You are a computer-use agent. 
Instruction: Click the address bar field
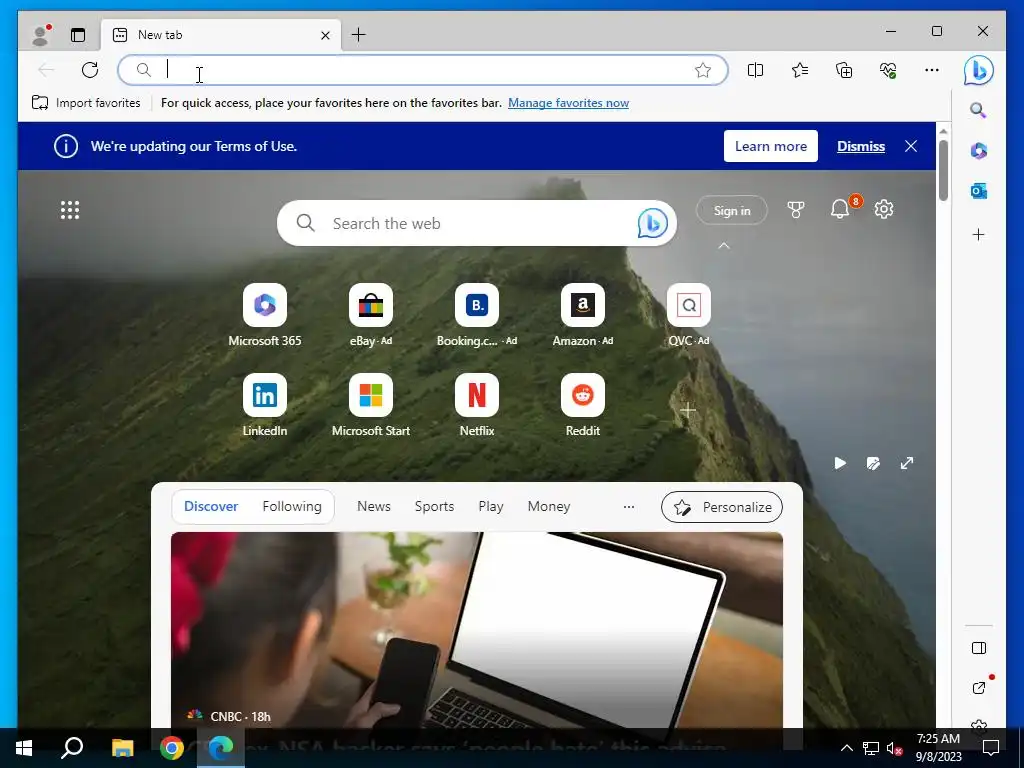[x=423, y=70]
